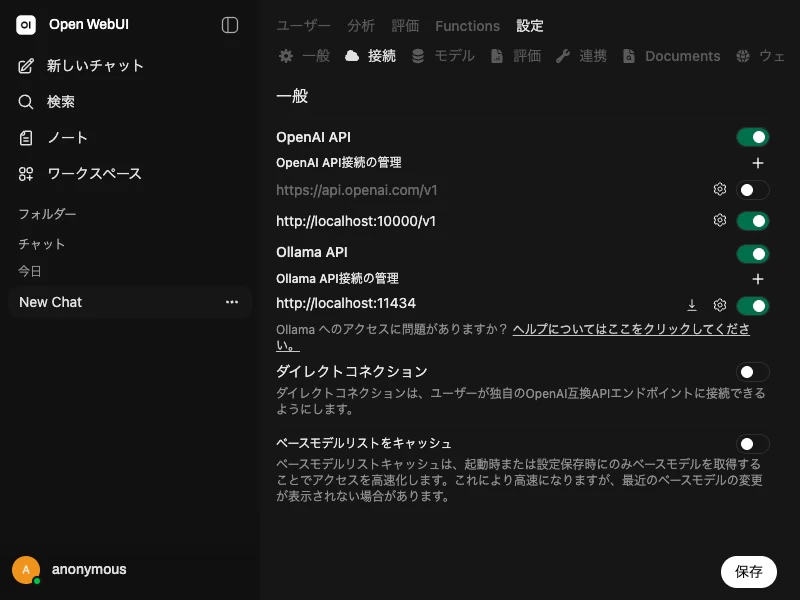Click the globe icon of the ウェ tab
Image resolution: width=800 pixels, height=600 pixels.
tap(743, 56)
